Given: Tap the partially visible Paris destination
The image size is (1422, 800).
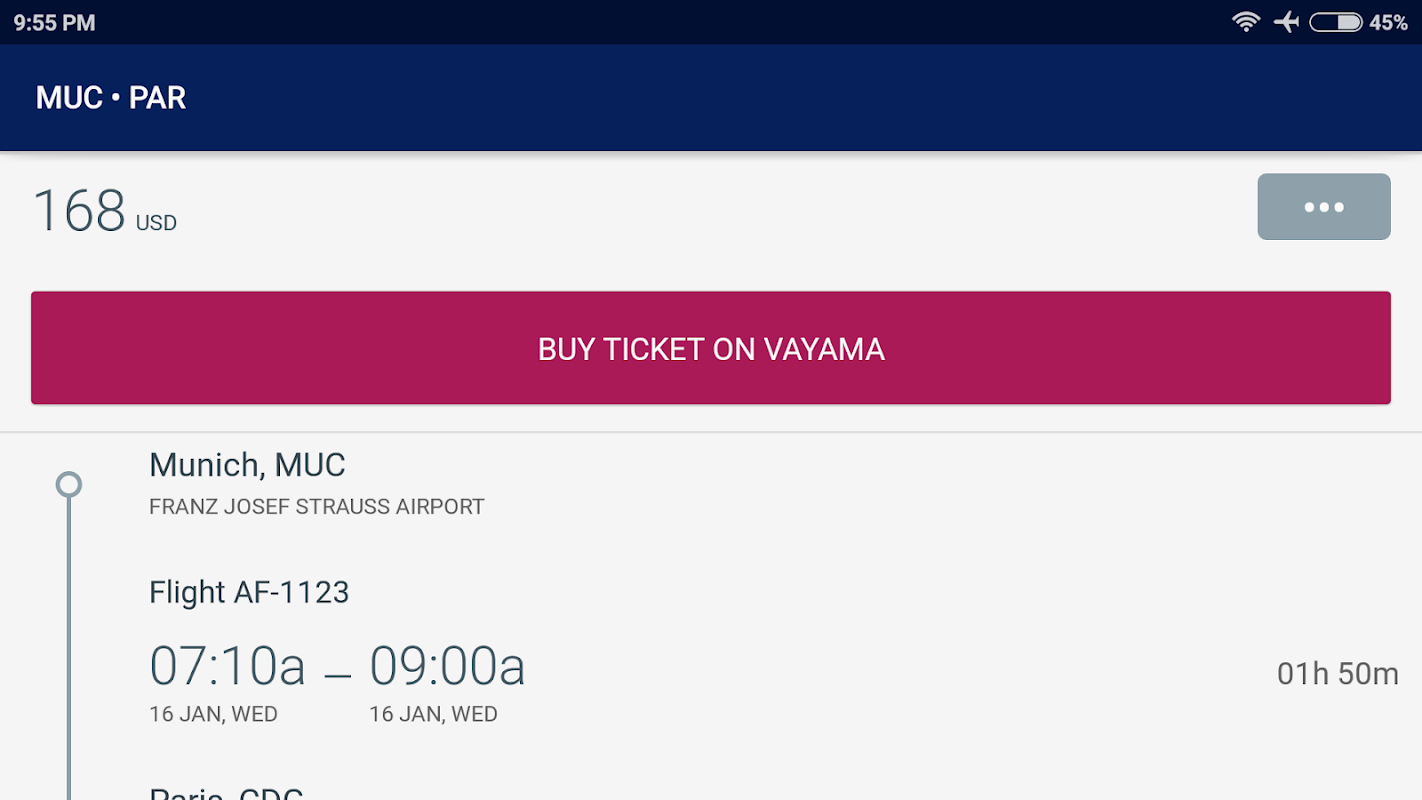Looking at the screenshot, I should 226,794.
